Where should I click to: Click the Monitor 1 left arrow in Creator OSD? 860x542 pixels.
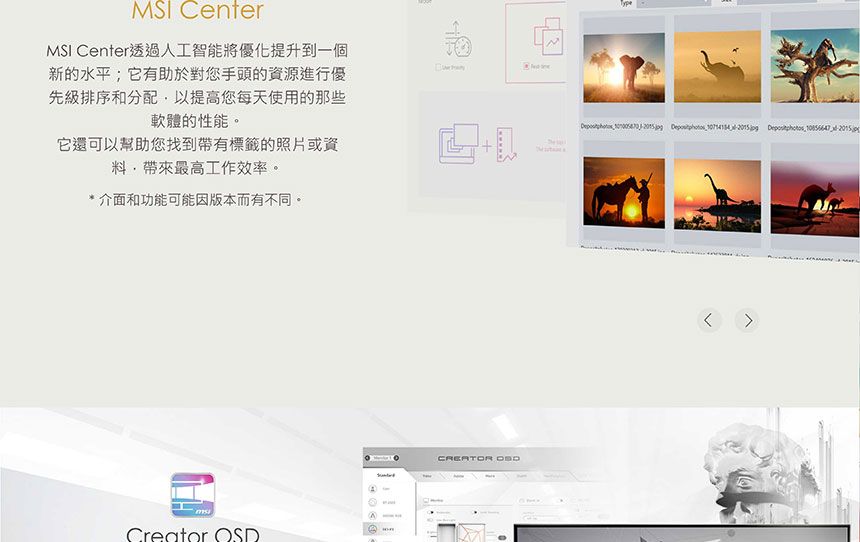(367, 458)
